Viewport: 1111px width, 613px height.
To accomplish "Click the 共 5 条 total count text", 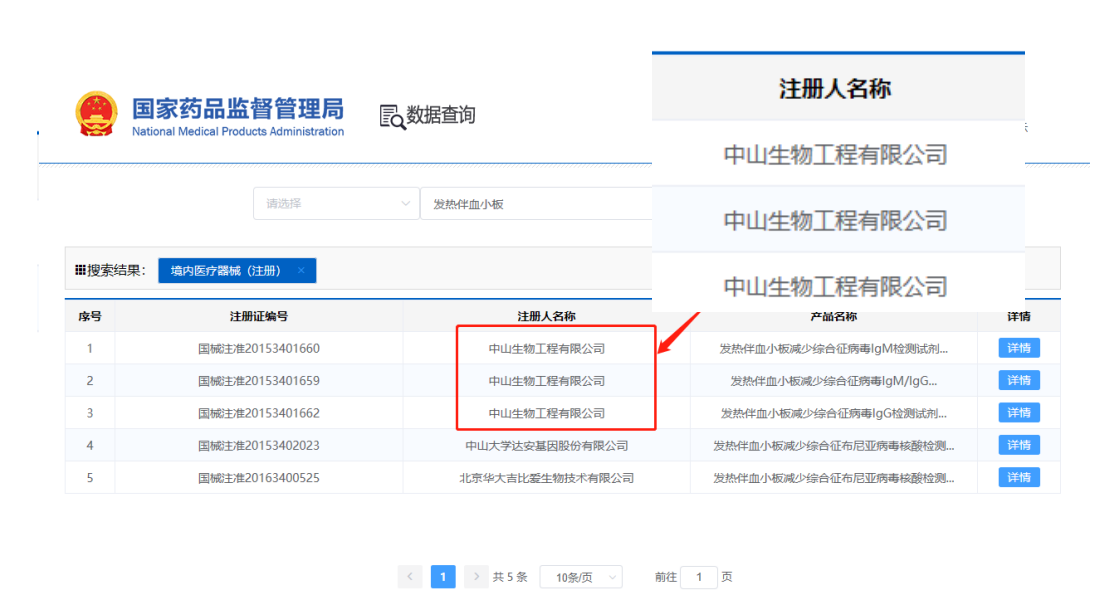I will click(510, 577).
